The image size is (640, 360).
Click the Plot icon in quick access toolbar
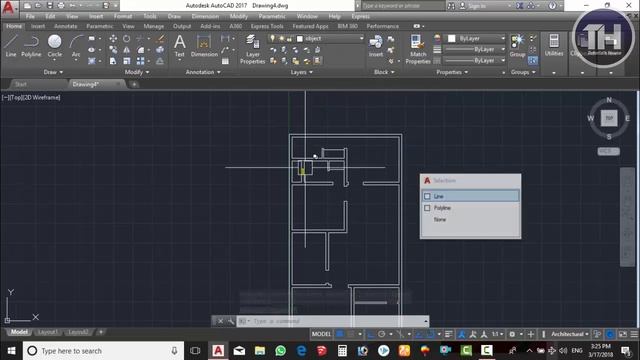[x=61, y=6]
